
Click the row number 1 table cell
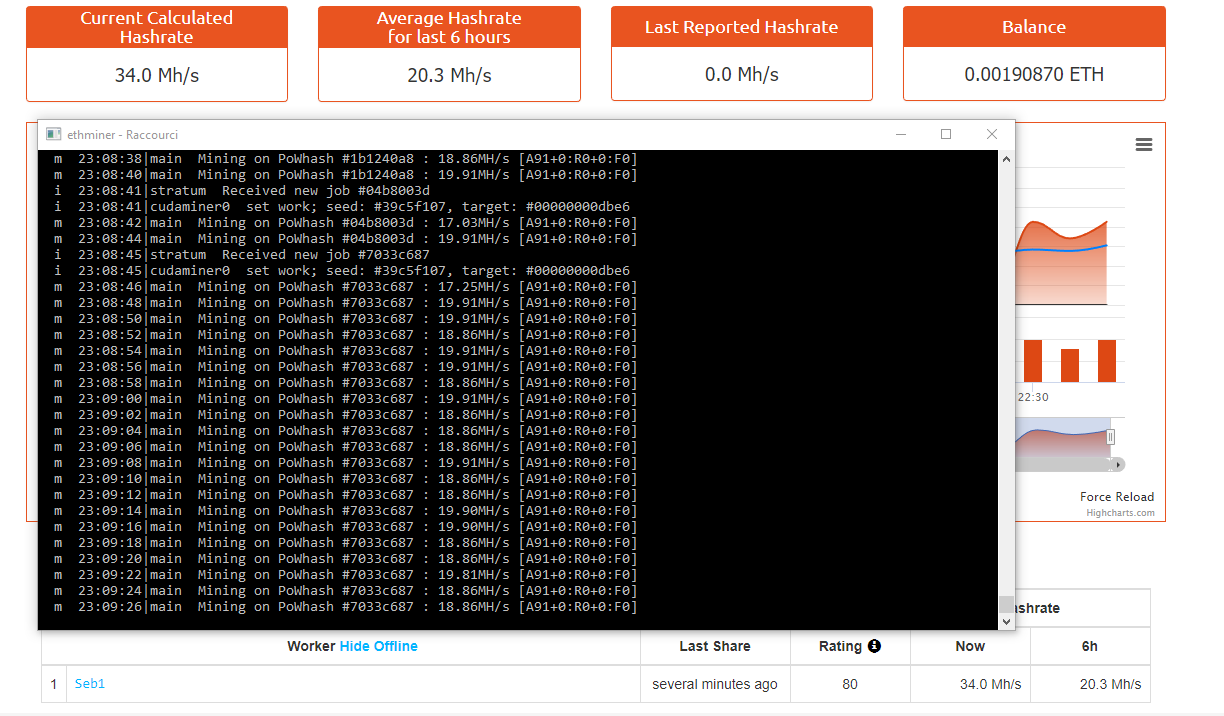[x=54, y=684]
